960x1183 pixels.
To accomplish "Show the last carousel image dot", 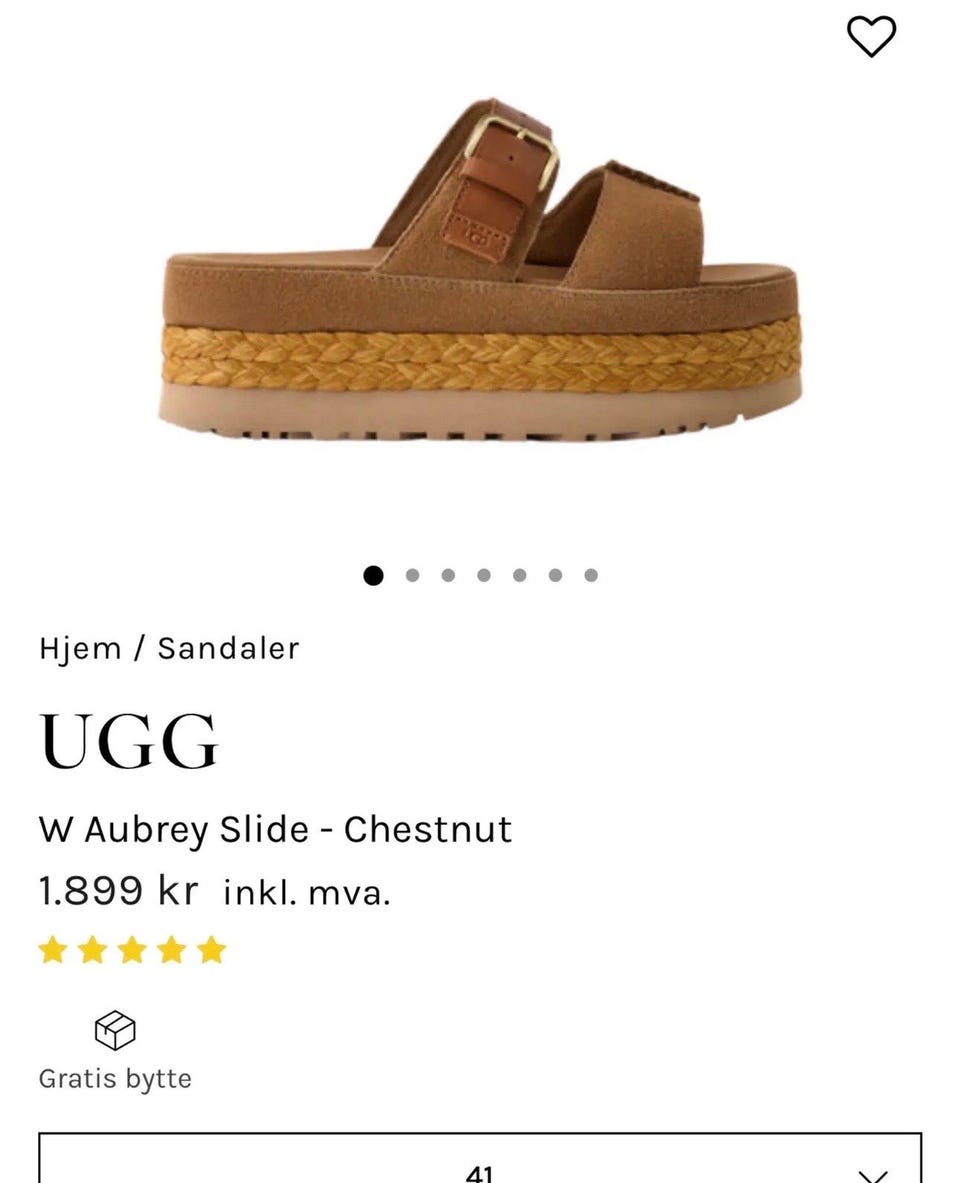I will (591, 576).
